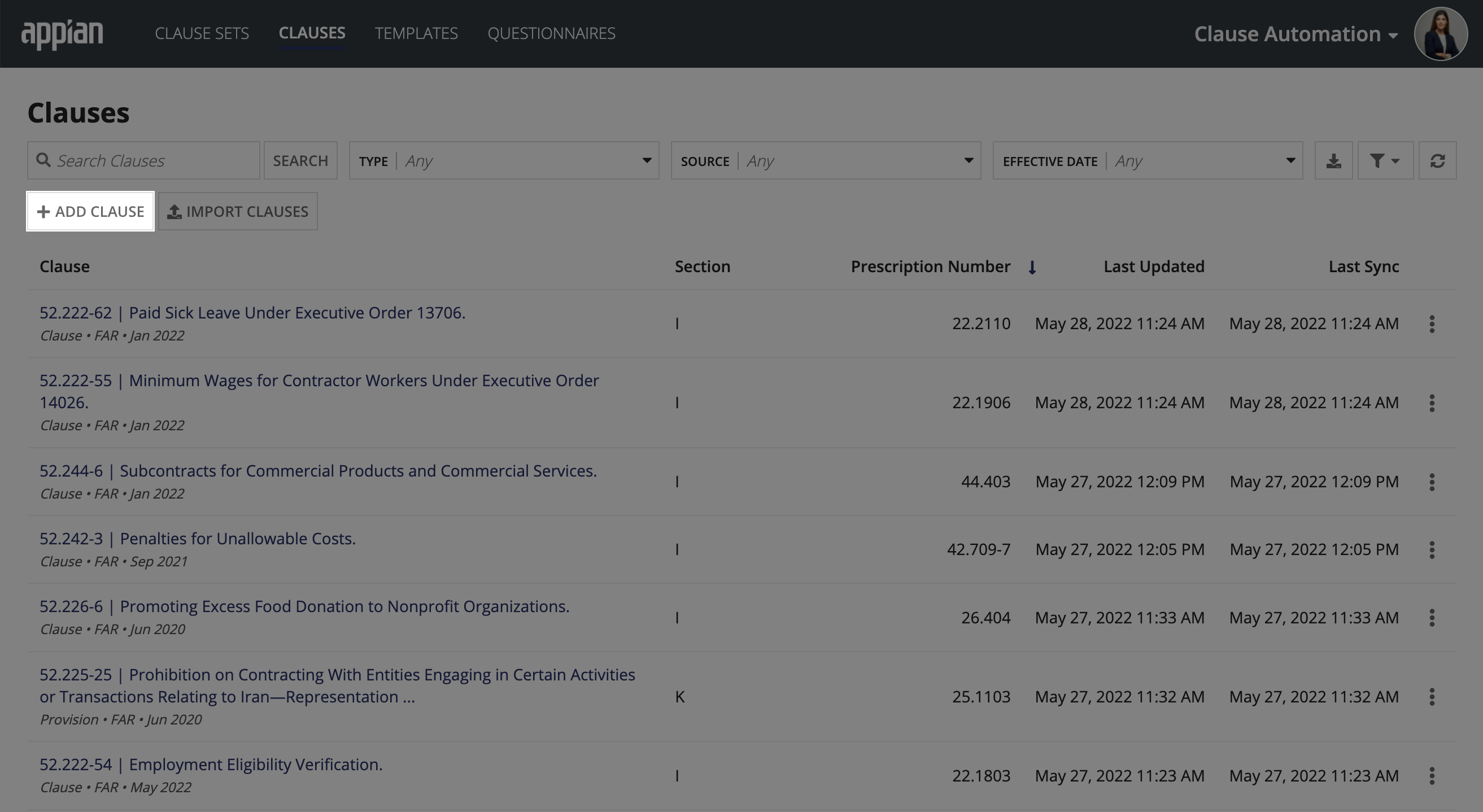Image resolution: width=1483 pixels, height=812 pixels.
Task: Click 'Clause • FAR • Sep 2021' subtitle
Action: [114, 562]
